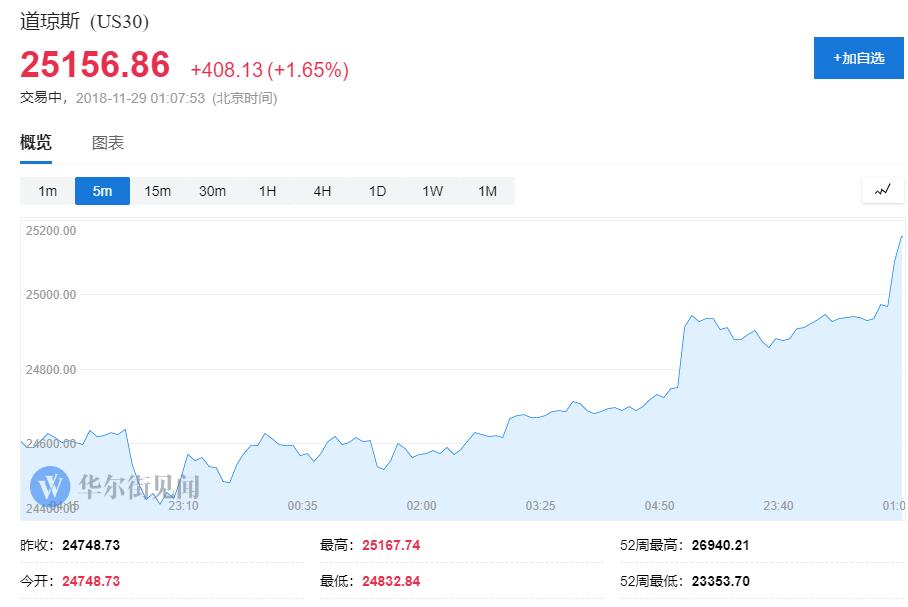Click the 04:50 time axis label
Screen dimensions: 908x607
(659, 506)
